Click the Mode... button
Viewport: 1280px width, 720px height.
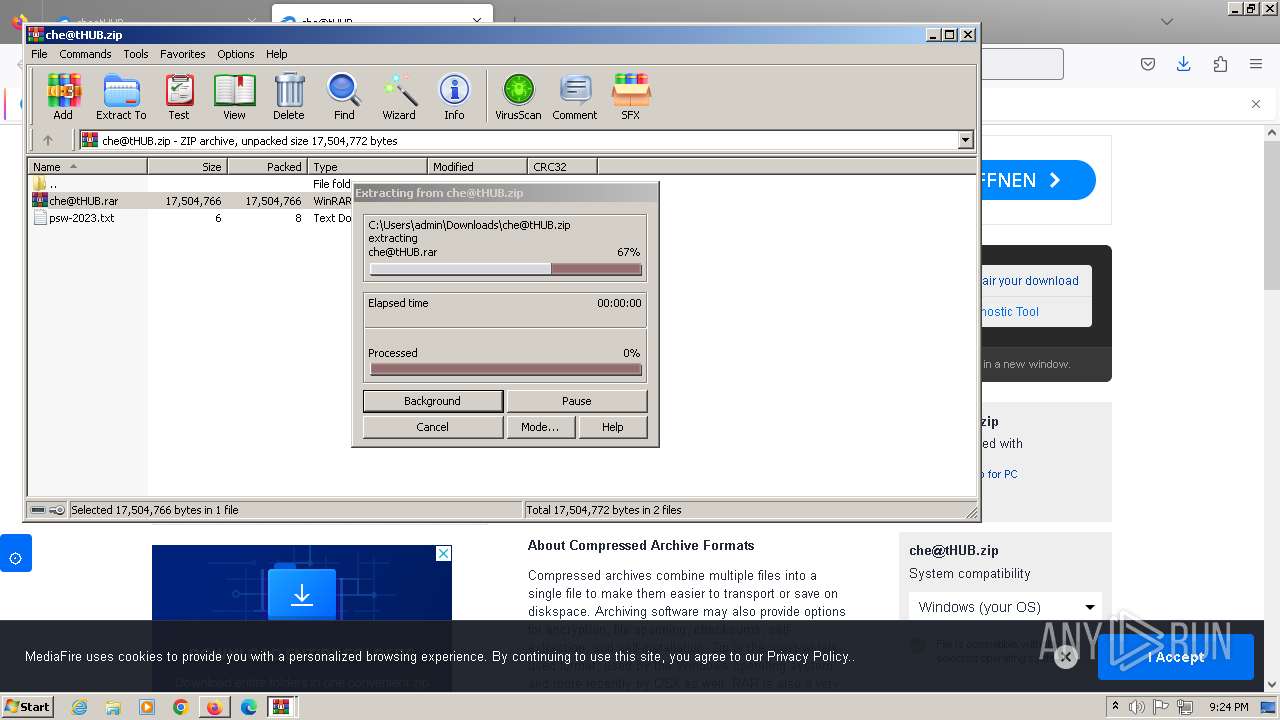[540, 427]
